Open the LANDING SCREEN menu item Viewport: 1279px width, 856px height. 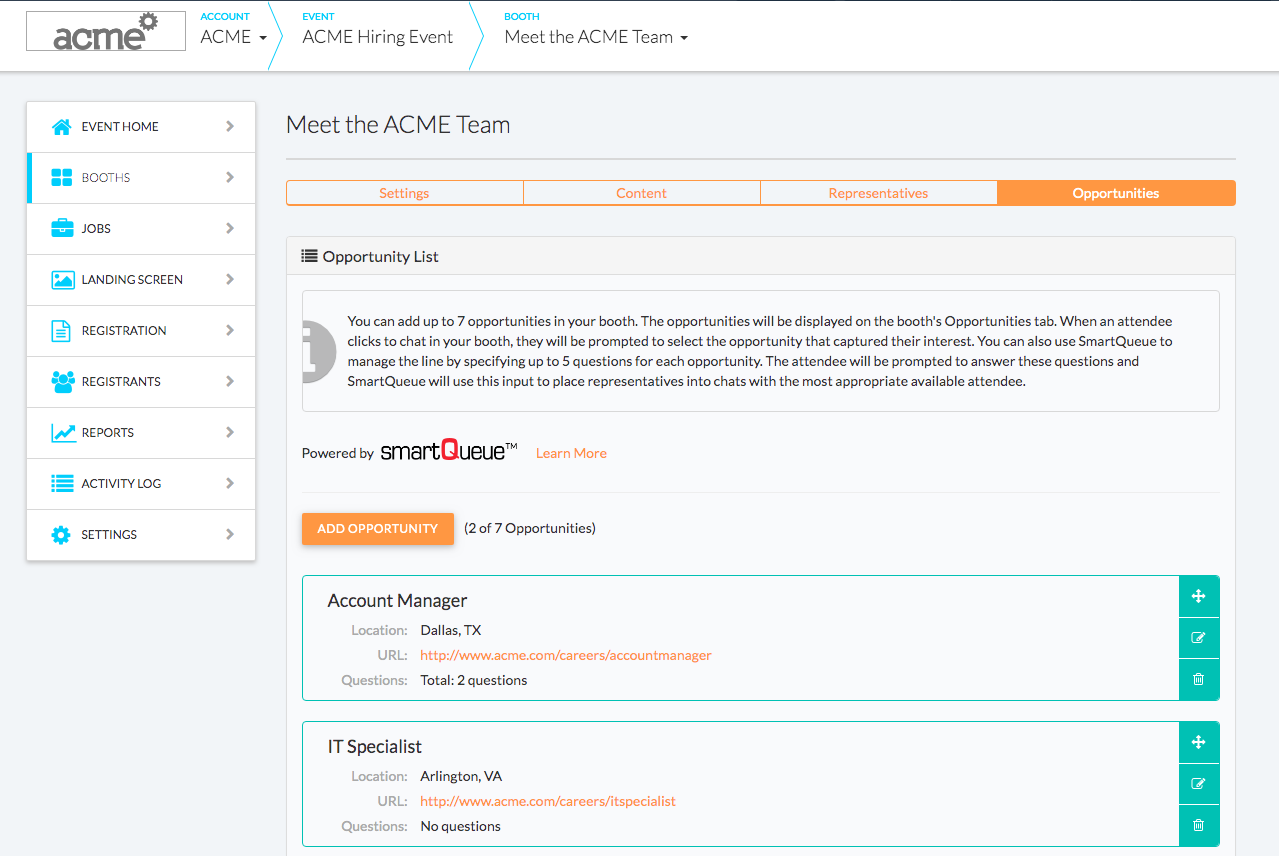(141, 280)
